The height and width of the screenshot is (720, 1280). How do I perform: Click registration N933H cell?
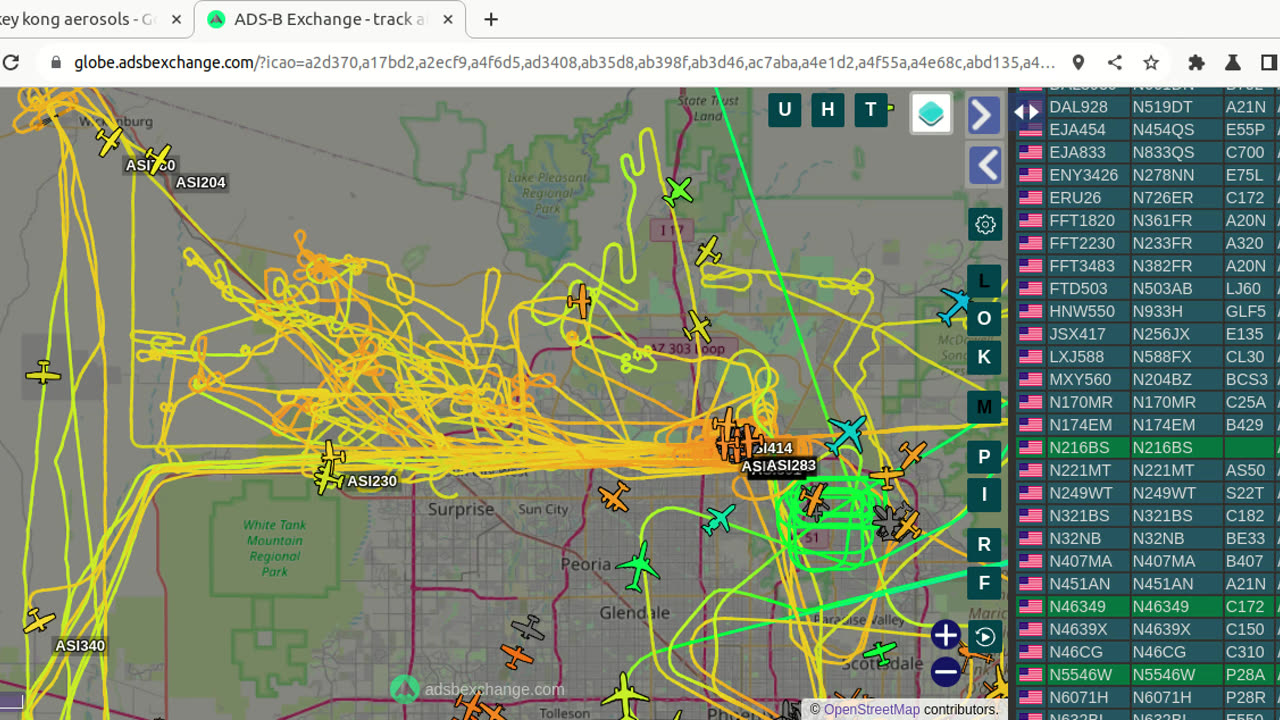(1176, 311)
